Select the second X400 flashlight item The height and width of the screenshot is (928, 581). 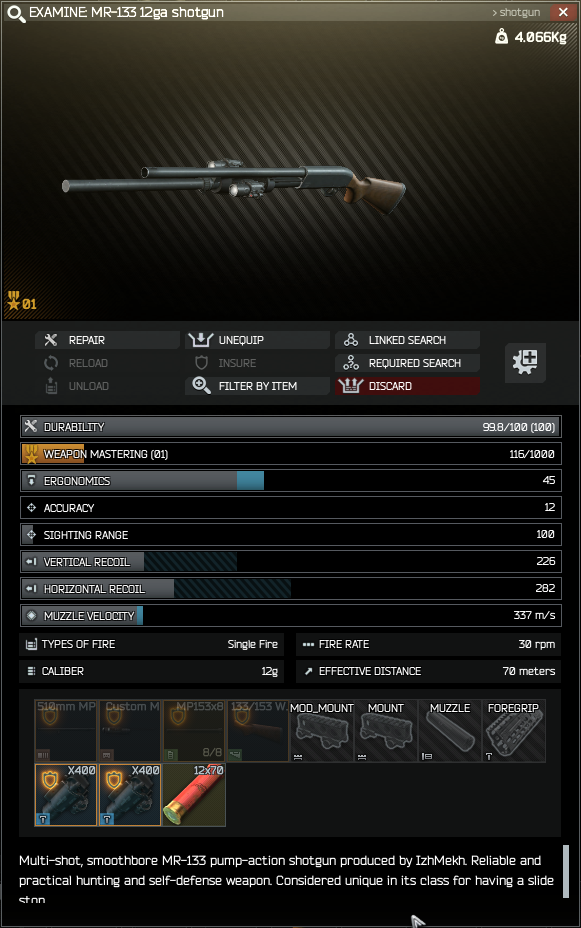(x=130, y=794)
